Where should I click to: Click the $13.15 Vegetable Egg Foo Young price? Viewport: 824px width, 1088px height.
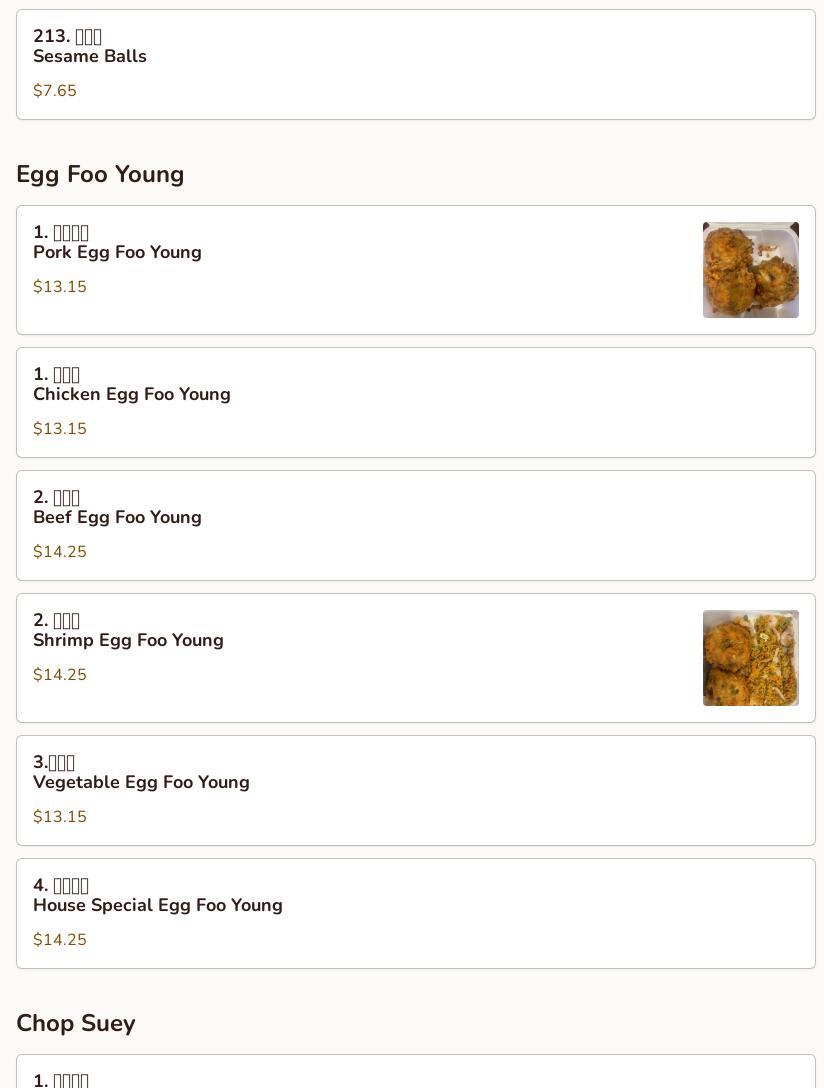coord(60,817)
